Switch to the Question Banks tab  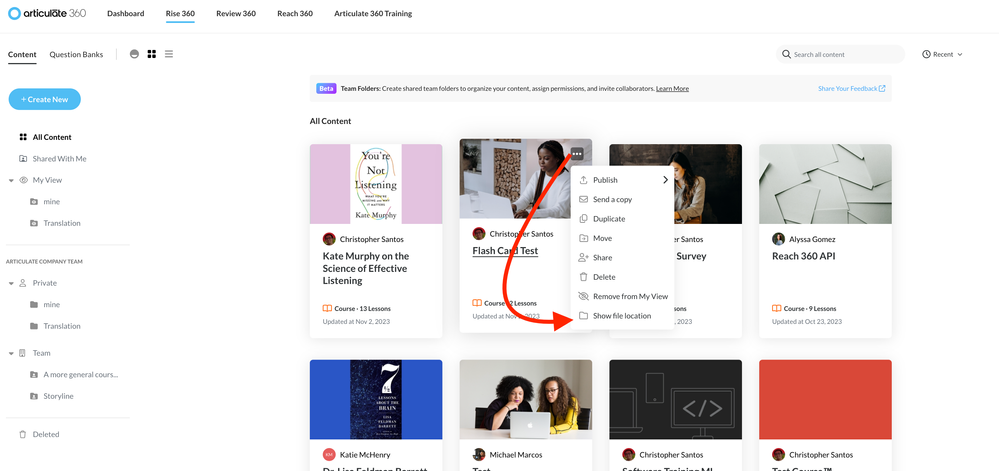click(76, 54)
